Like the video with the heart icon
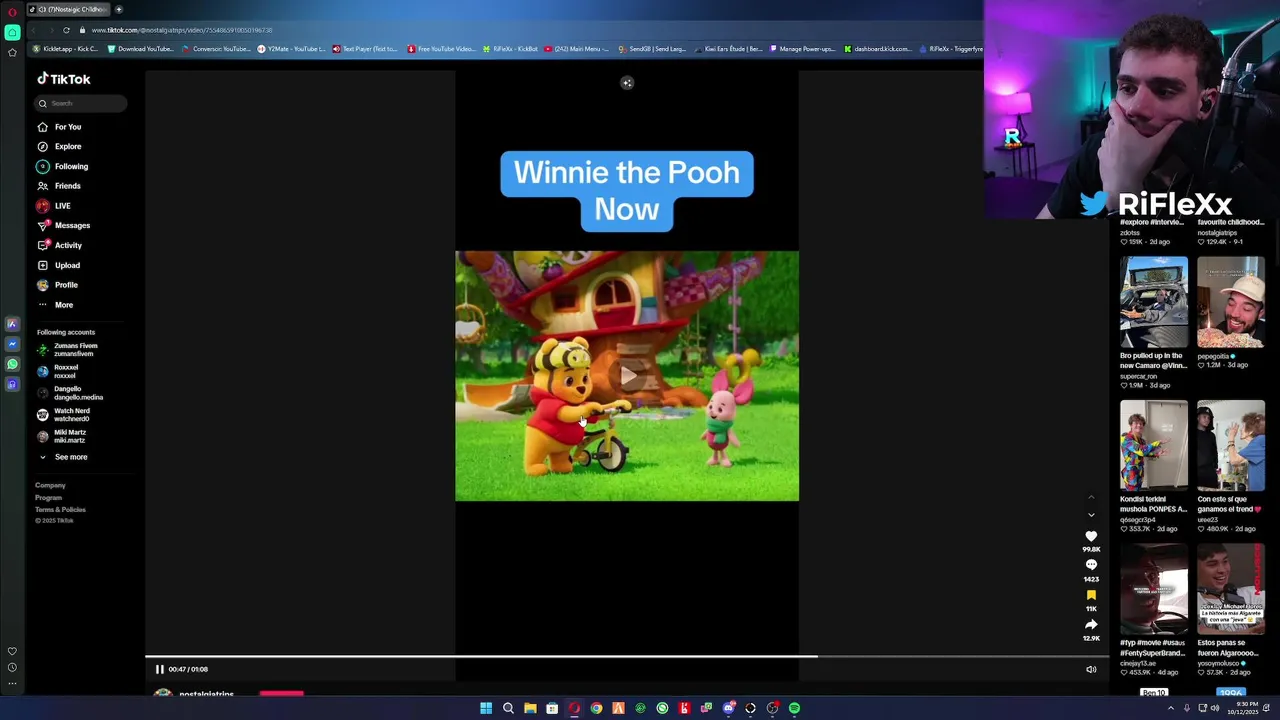Viewport: 1280px width, 720px height. (x=1091, y=536)
